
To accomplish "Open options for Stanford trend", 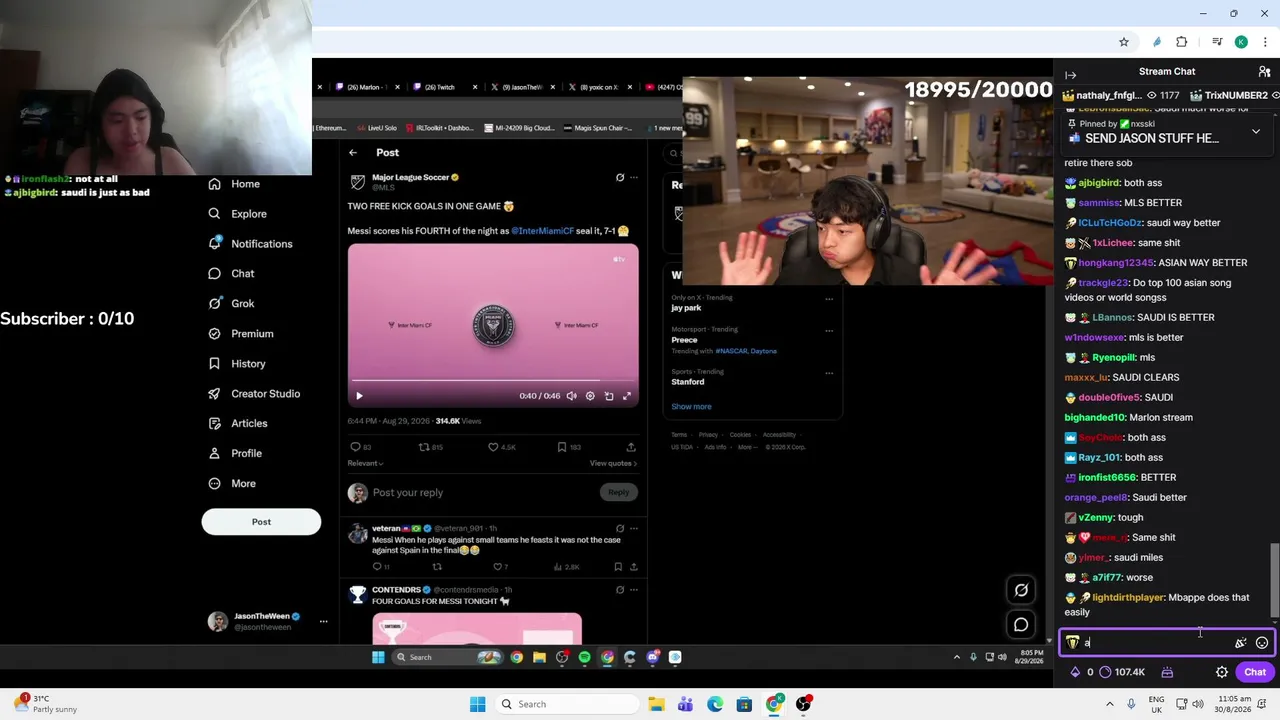I will (x=829, y=372).
